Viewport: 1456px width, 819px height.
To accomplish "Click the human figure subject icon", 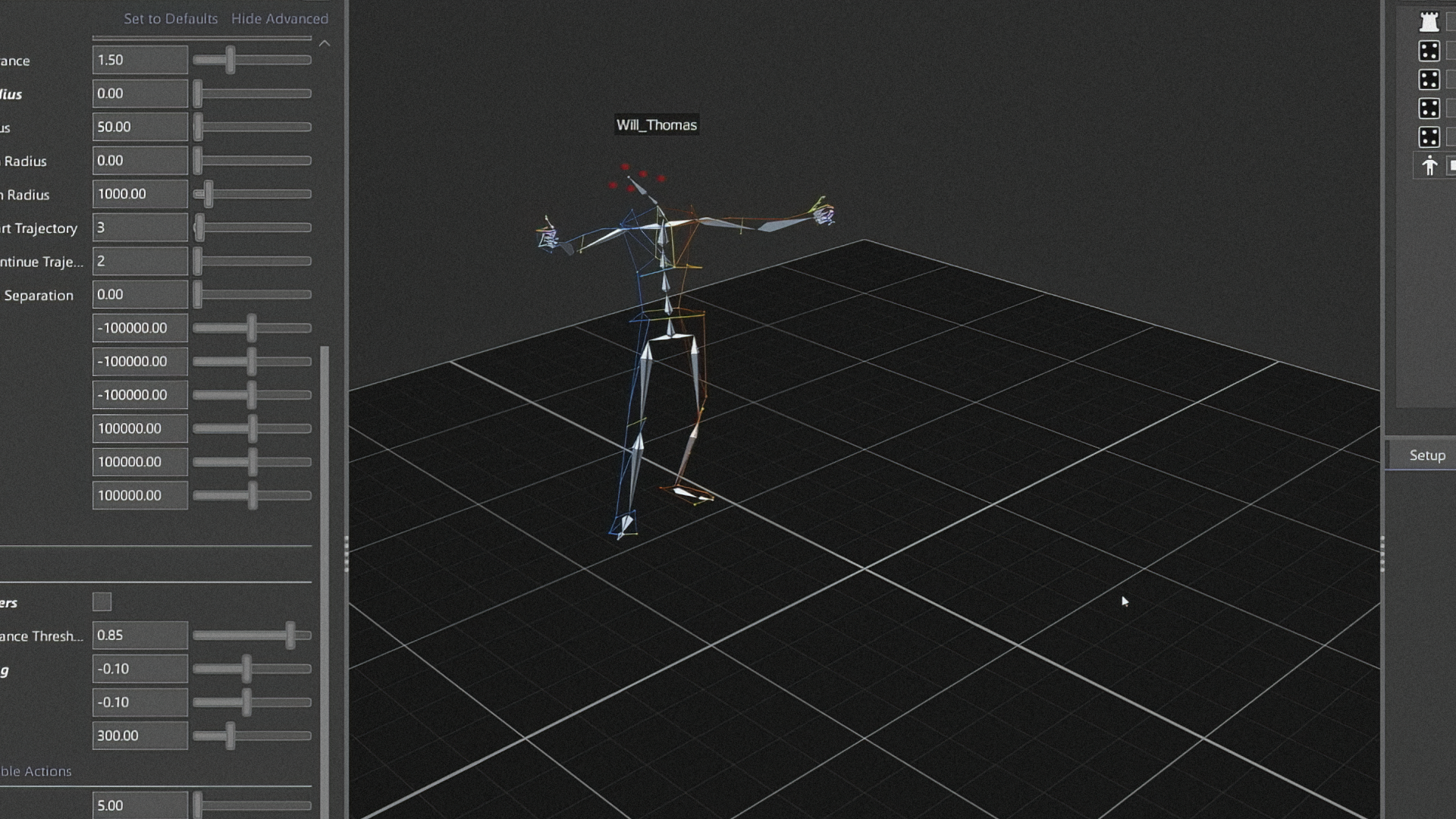I will click(x=1429, y=165).
